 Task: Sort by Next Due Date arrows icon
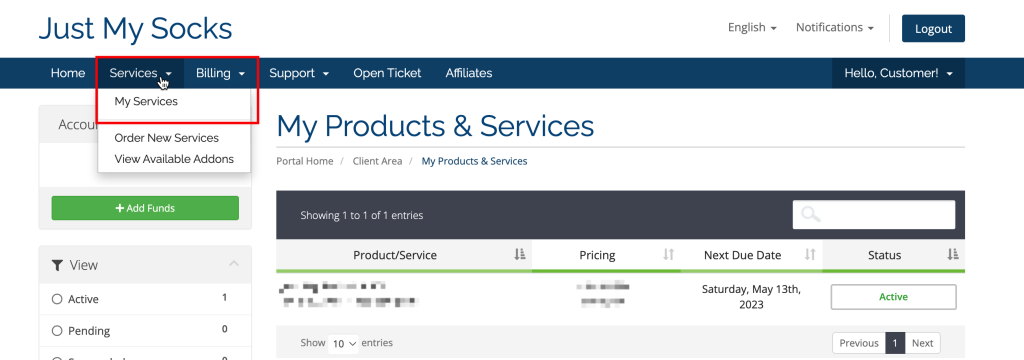tap(810, 255)
